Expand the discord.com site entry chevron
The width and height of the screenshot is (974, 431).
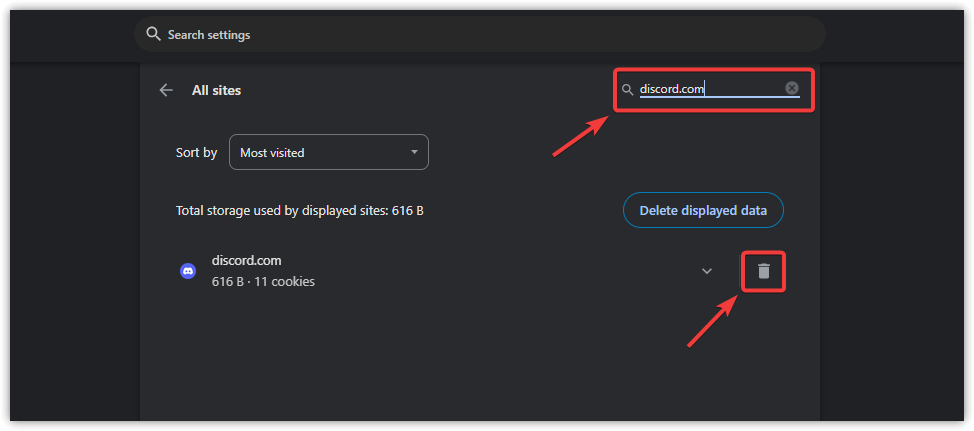(x=707, y=271)
